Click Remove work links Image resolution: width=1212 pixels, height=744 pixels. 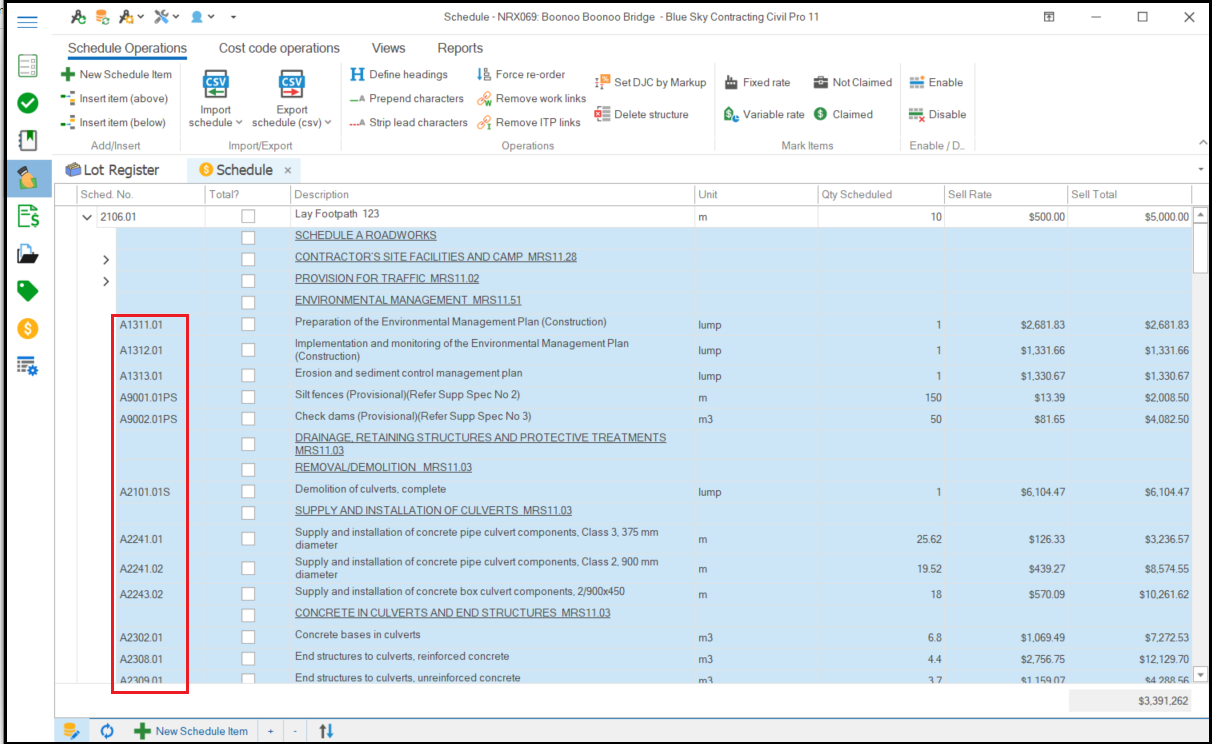click(532, 98)
